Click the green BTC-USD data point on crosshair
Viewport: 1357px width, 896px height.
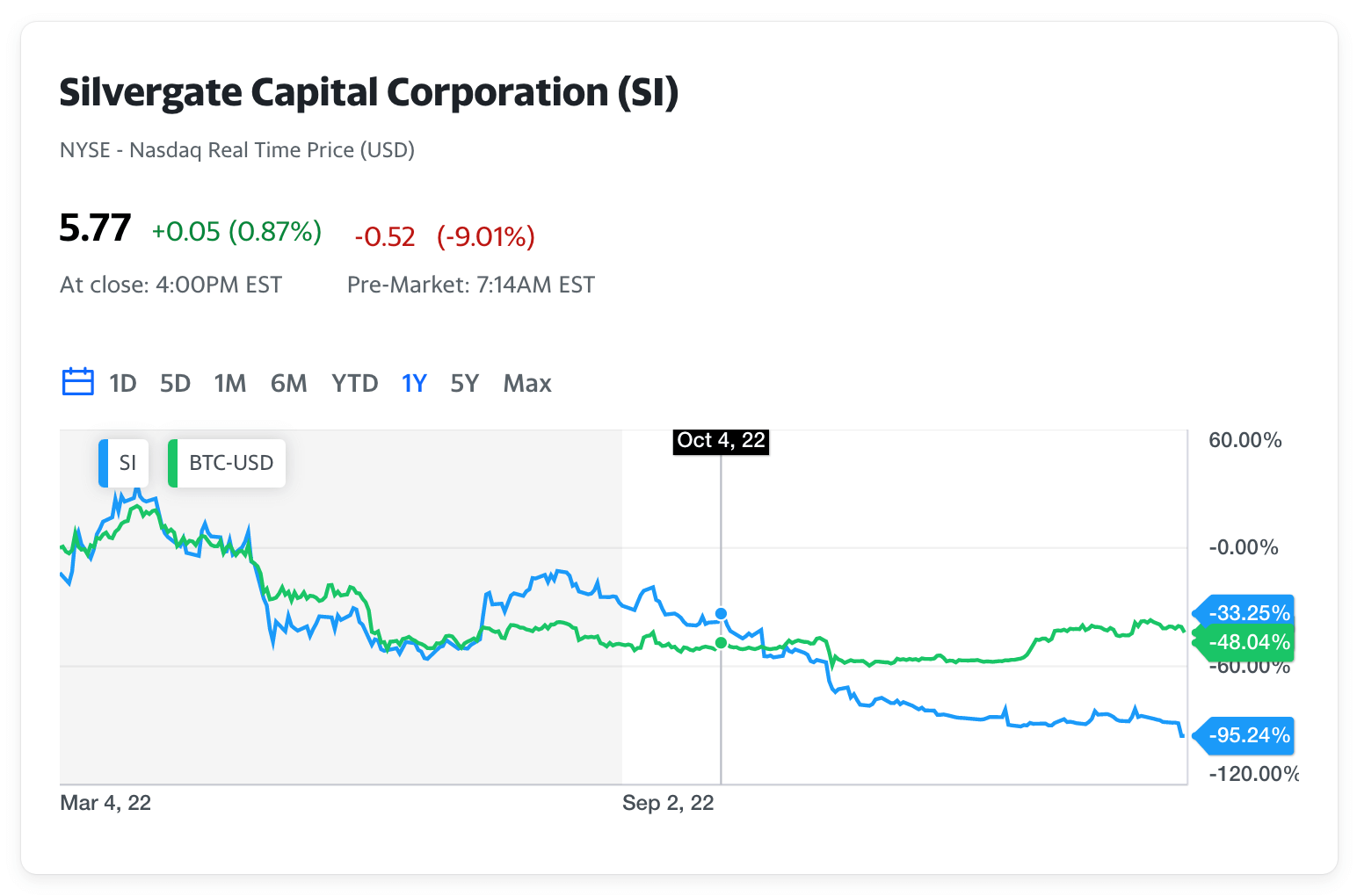click(x=721, y=643)
